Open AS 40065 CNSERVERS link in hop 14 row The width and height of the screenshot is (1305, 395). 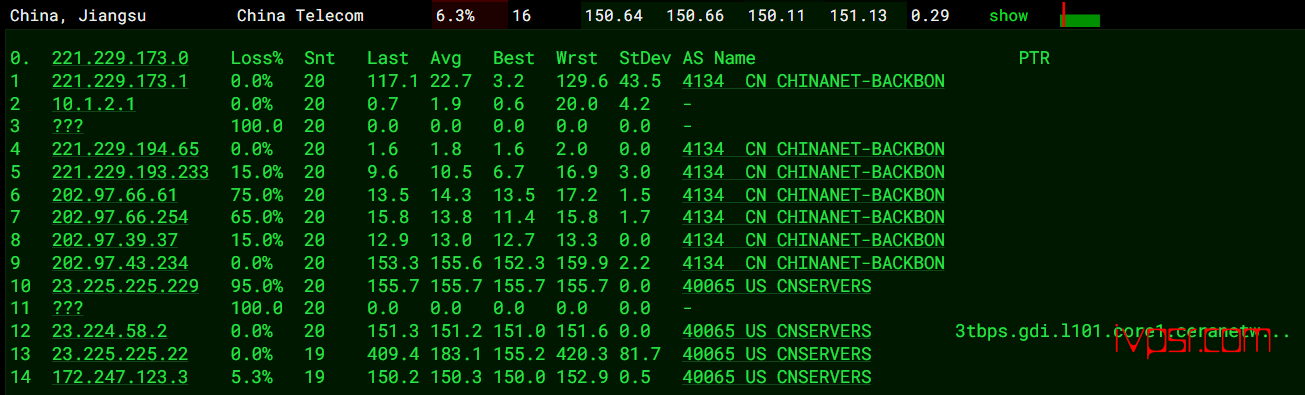(777, 377)
